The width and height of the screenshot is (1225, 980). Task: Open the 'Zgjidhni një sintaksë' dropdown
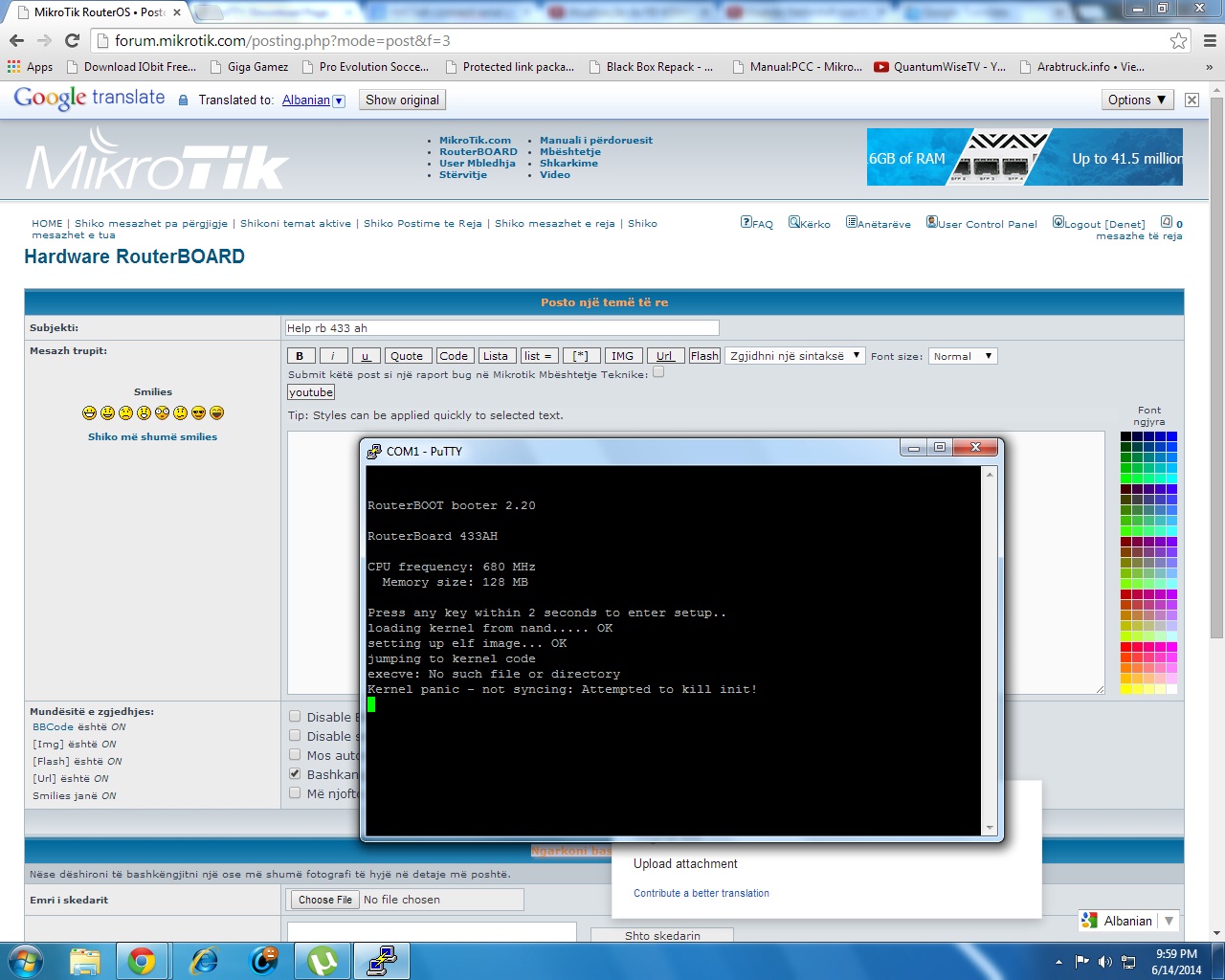point(794,355)
